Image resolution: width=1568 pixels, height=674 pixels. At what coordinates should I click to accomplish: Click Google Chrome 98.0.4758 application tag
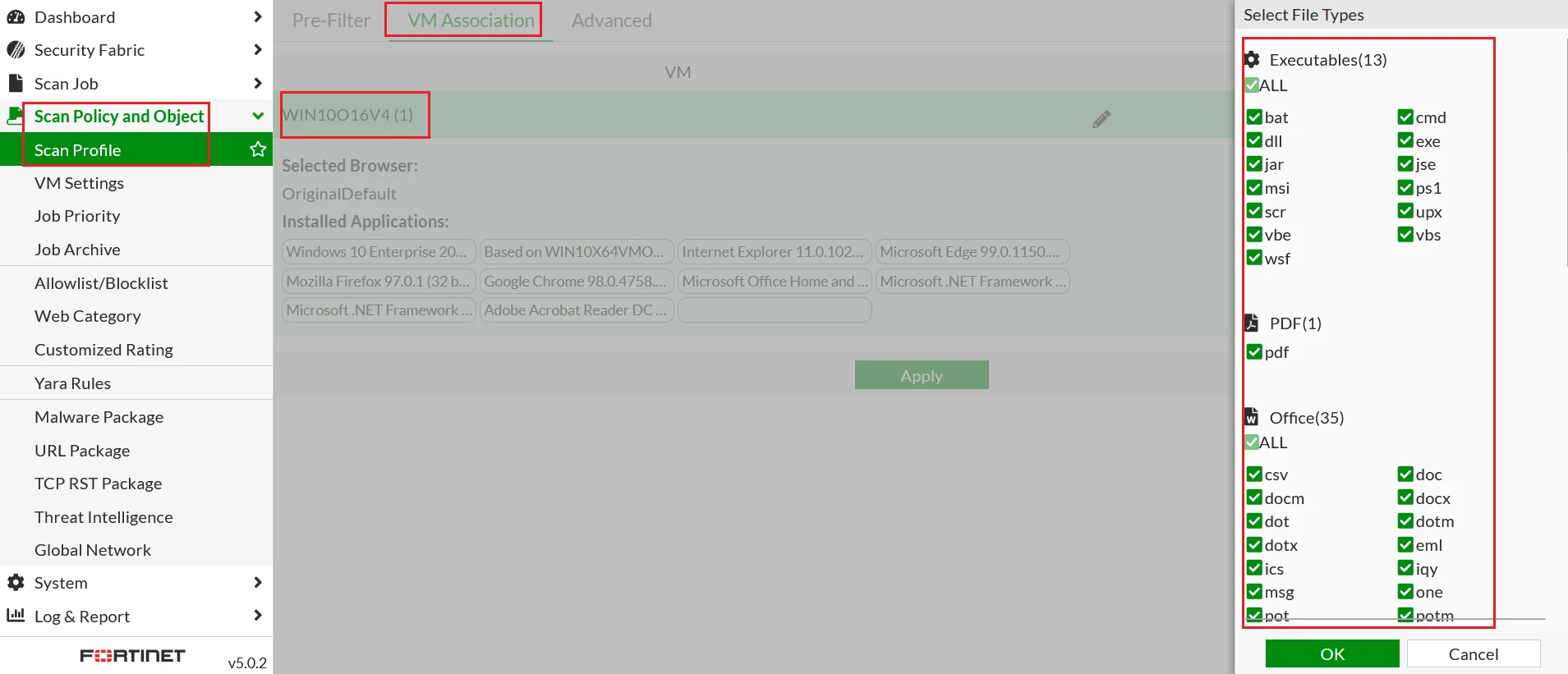click(x=577, y=282)
